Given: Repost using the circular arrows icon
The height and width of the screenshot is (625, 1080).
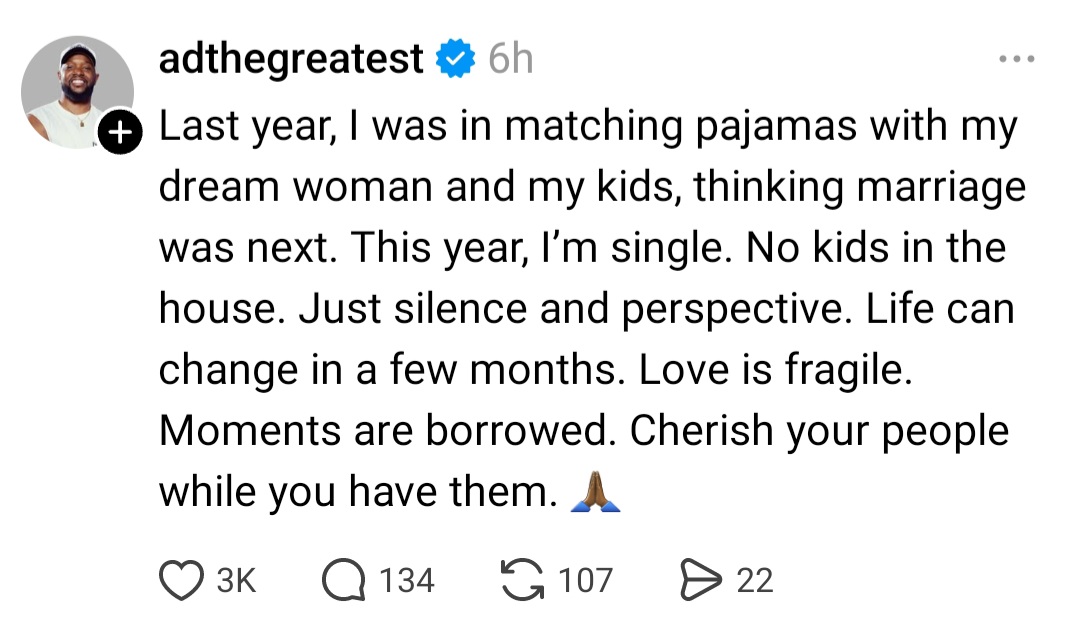Looking at the screenshot, I should click(524, 581).
